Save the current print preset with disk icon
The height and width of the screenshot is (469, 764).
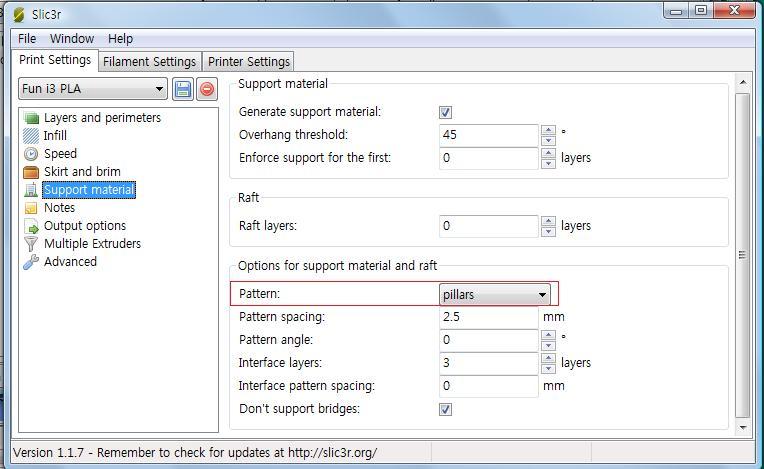pyautogui.click(x=183, y=89)
